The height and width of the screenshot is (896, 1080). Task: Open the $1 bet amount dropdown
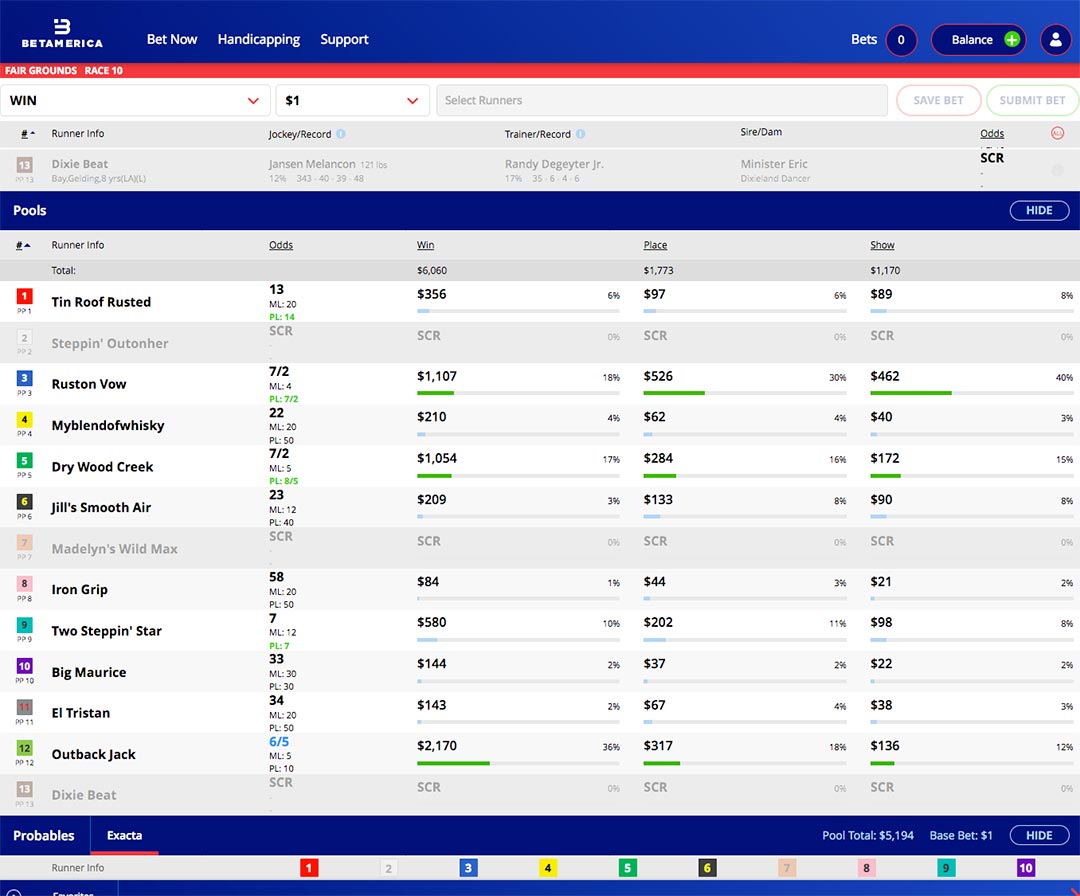pyautogui.click(x=352, y=100)
